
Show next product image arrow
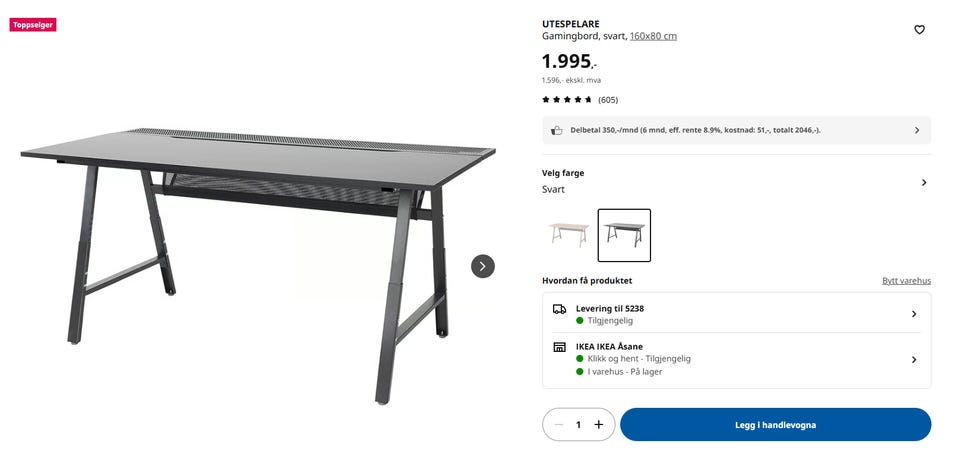point(482,266)
